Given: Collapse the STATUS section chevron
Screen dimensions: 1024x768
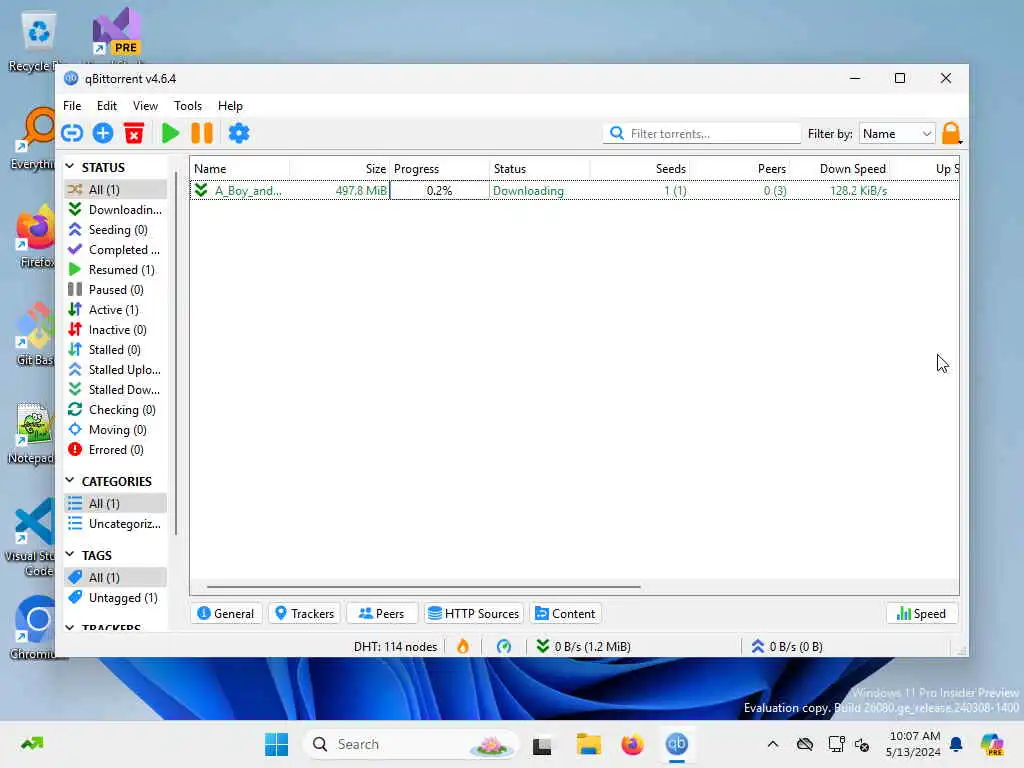Looking at the screenshot, I should pos(70,167).
